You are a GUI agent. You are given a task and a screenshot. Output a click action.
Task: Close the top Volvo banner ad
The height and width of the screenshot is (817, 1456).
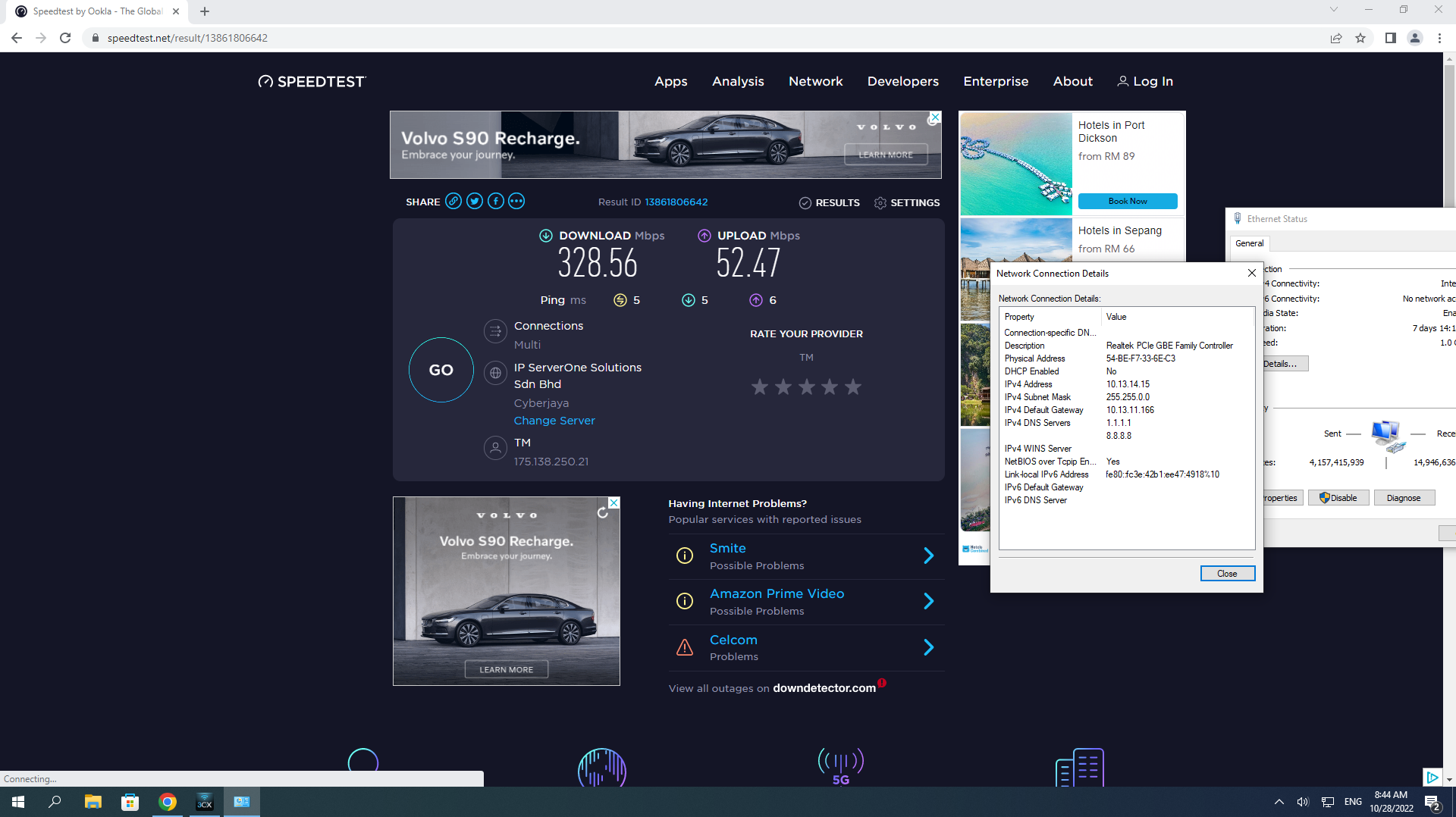coord(935,117)
